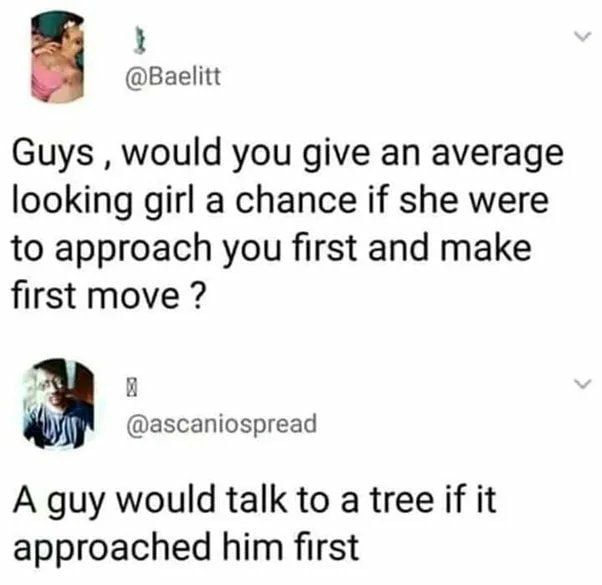Open the chevron menu on ascaniospread's reply

click(583, 383)
